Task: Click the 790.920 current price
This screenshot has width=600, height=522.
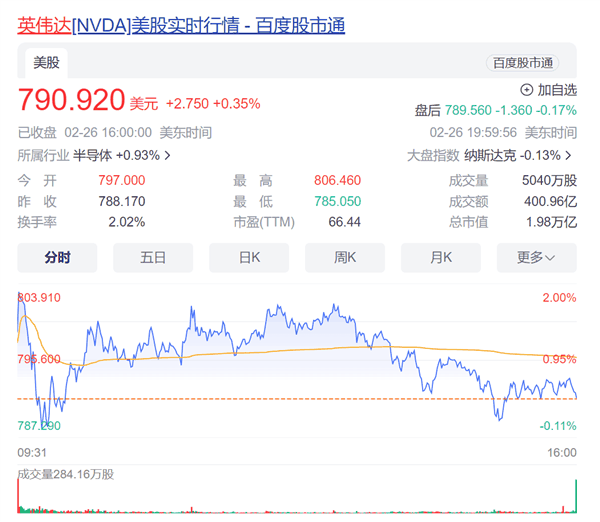Action: [x=72, y=100]
